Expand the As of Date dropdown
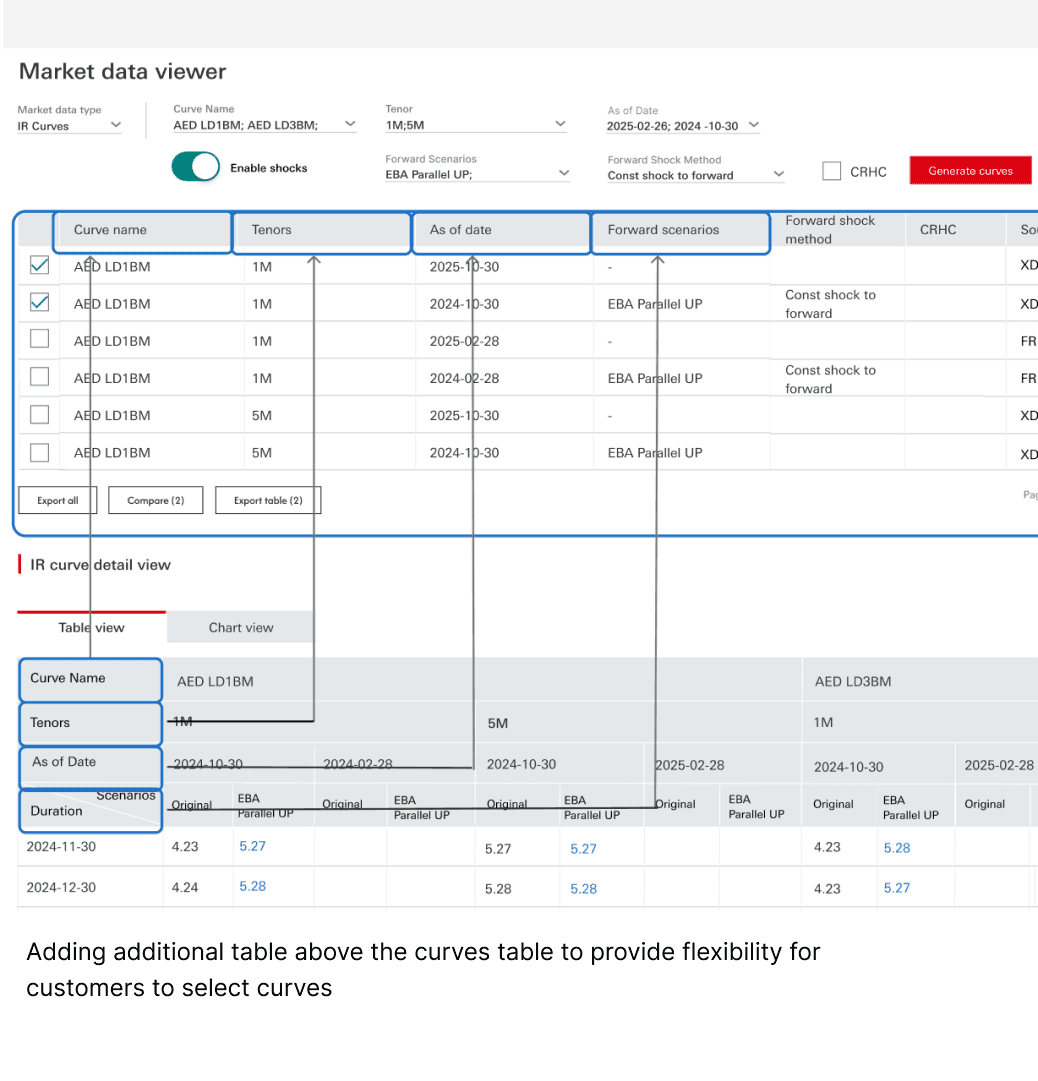 tap(682, 126)
